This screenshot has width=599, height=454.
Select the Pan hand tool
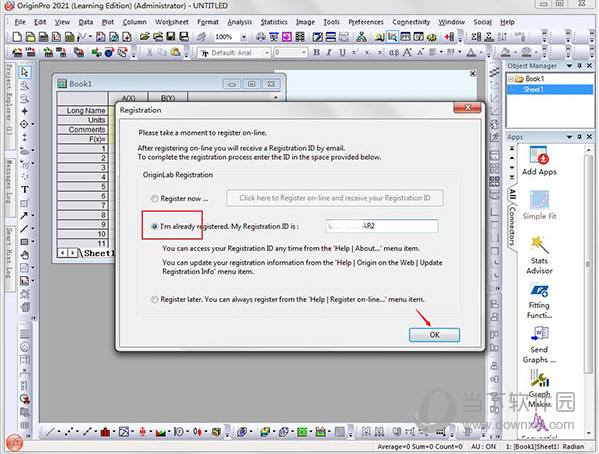click(24, 255)
